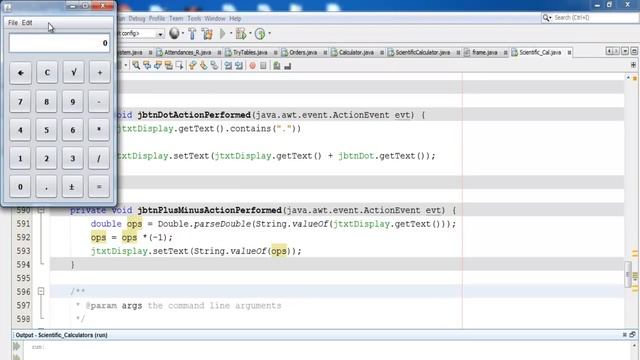Image resolution: width=640 pixels, height=360 pixels.
Task: Click the Shift Line Right editor icon
Action: pos(239,66)
